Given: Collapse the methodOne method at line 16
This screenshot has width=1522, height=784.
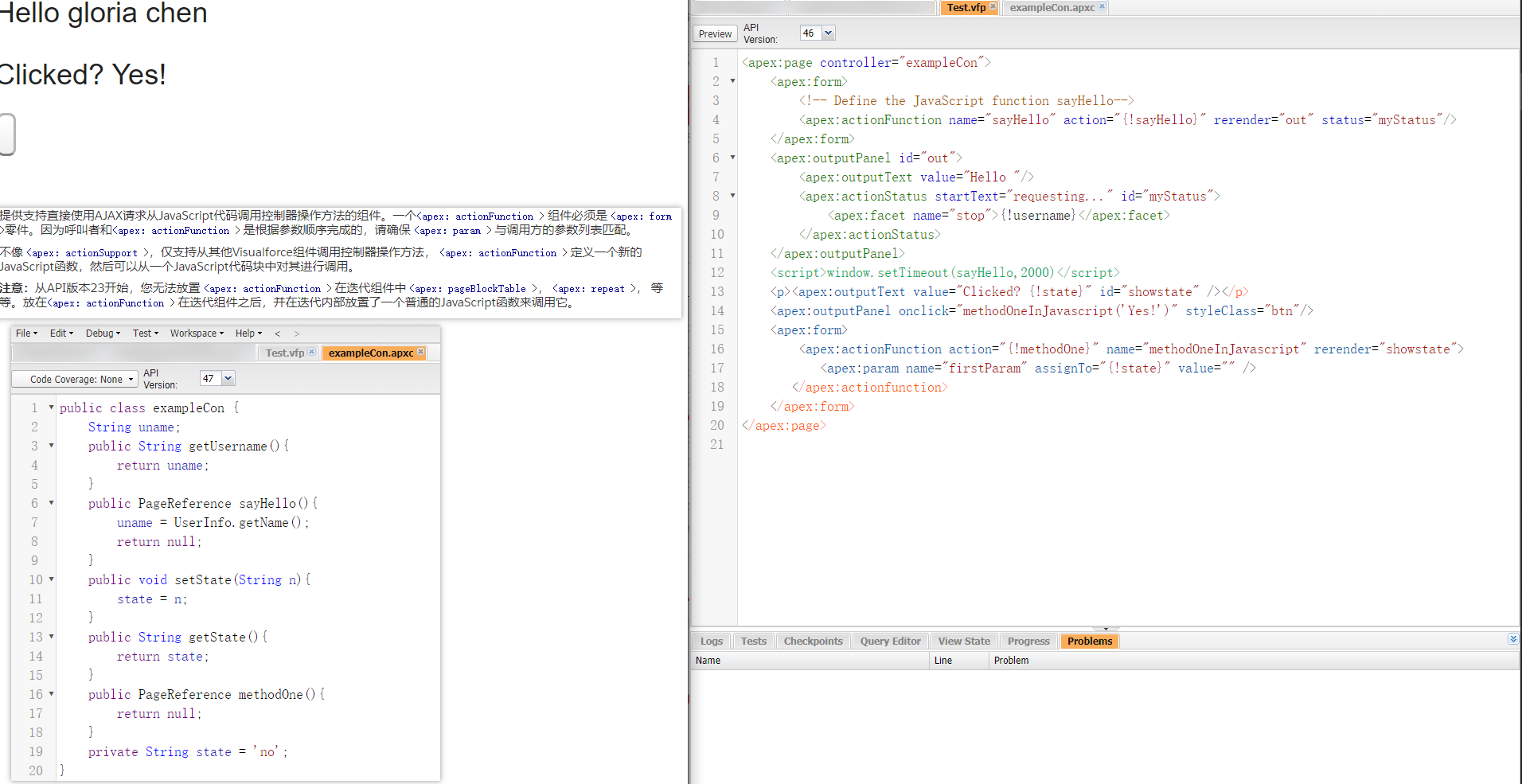Looking at the screenshot, I should tap(51, 694).
